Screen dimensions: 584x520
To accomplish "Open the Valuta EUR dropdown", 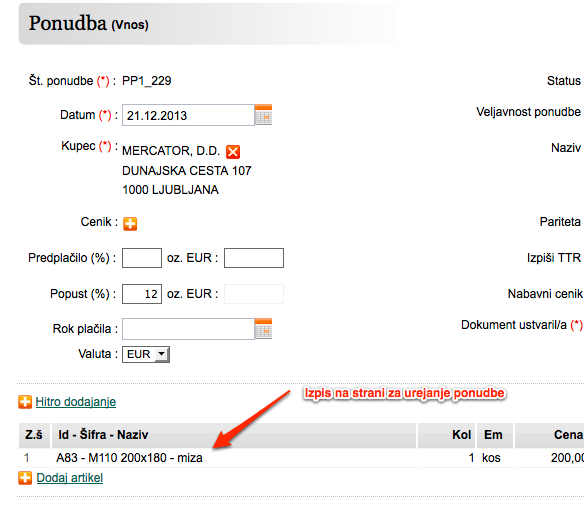I will pos(146,354).
